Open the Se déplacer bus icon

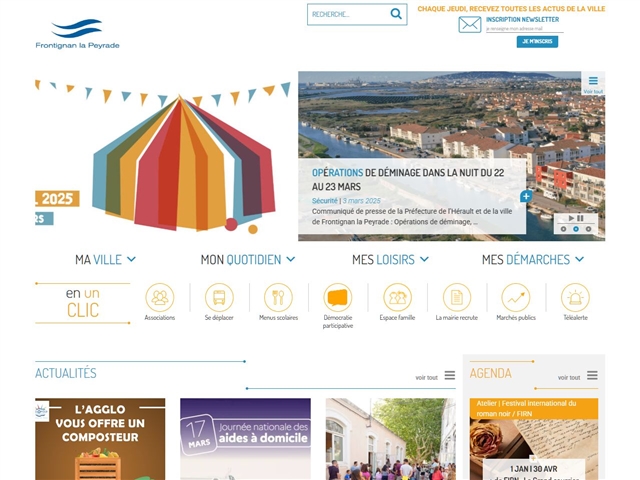tap(219, 297)
